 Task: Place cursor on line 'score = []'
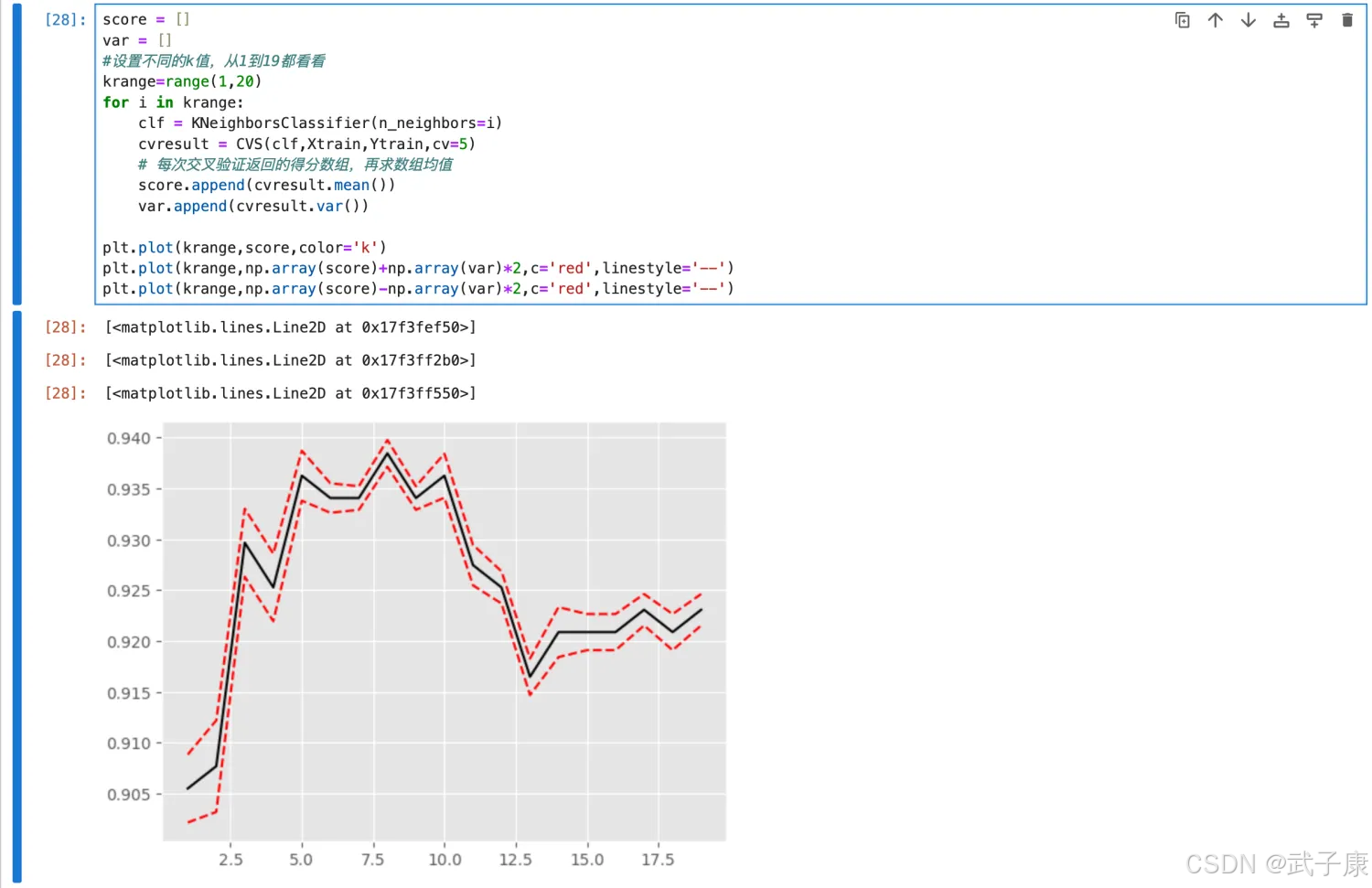coord(146,19)
